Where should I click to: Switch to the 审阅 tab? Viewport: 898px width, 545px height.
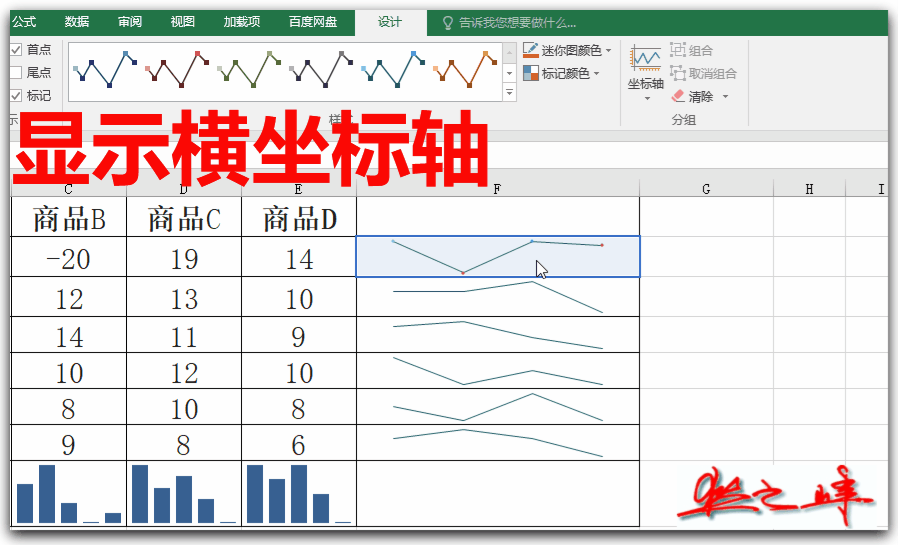coord(130,22)
